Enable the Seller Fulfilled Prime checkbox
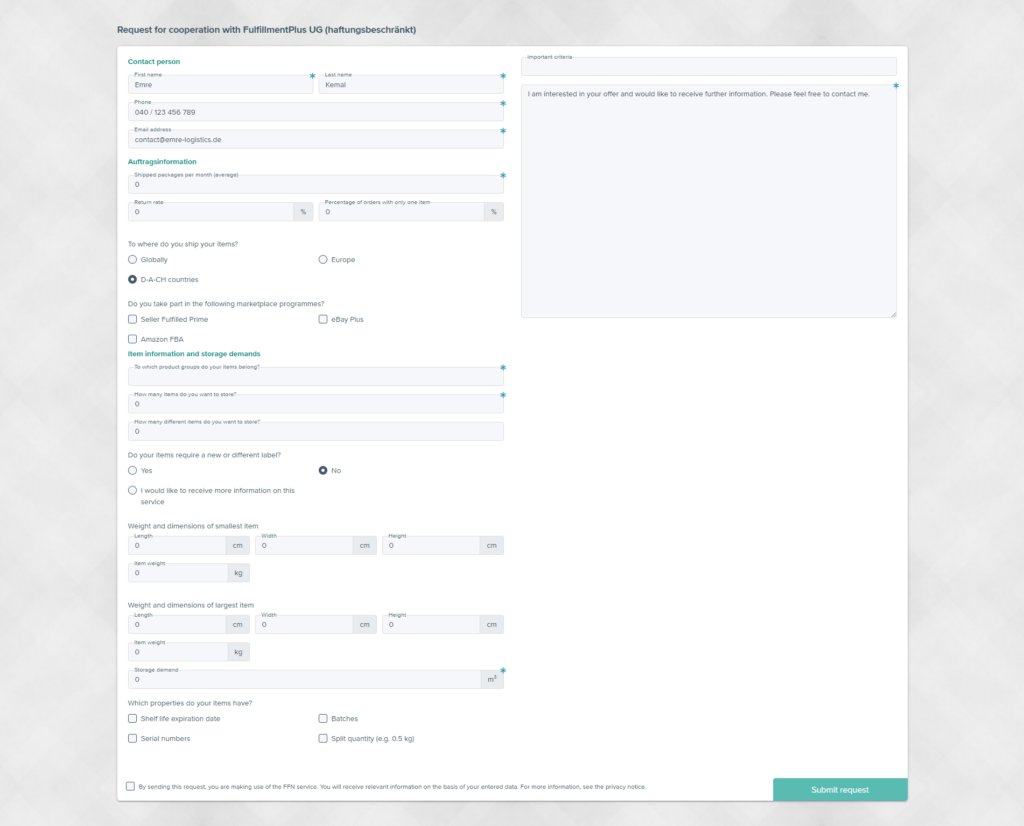The width and height of the screenshot is (1024, 826). (x=132, y=318)
